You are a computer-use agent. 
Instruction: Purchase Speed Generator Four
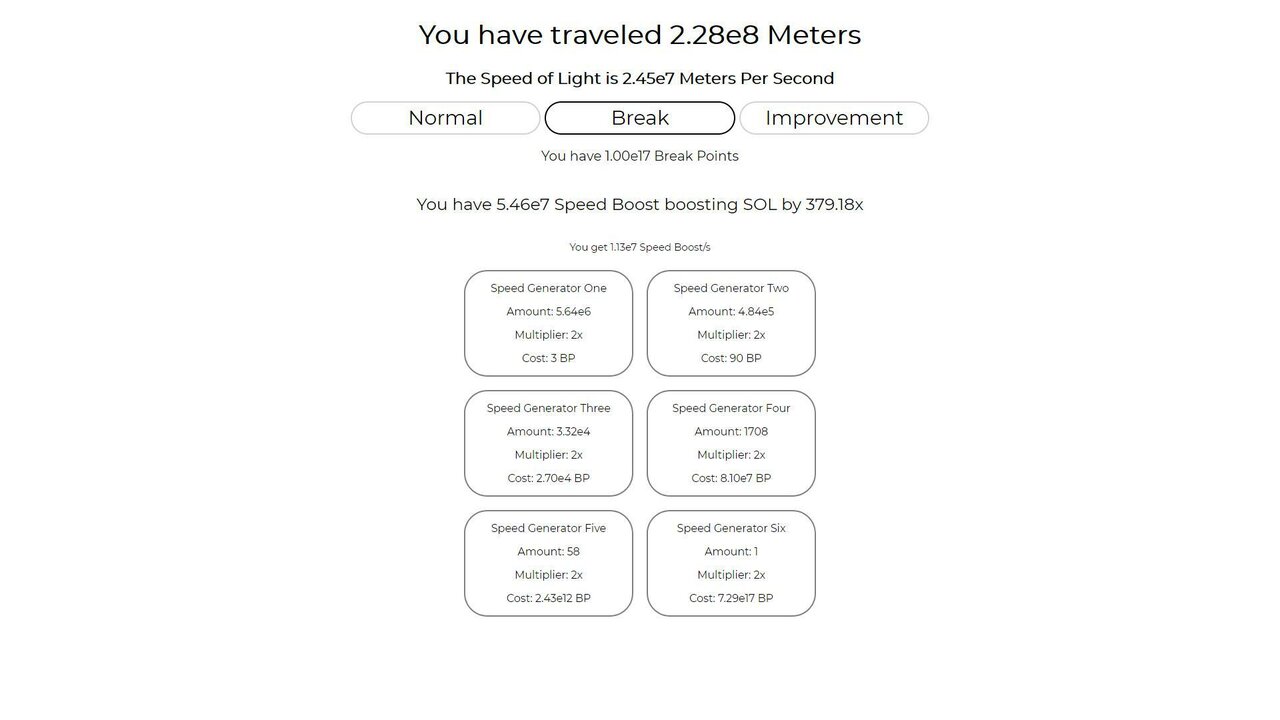point(731,443)
